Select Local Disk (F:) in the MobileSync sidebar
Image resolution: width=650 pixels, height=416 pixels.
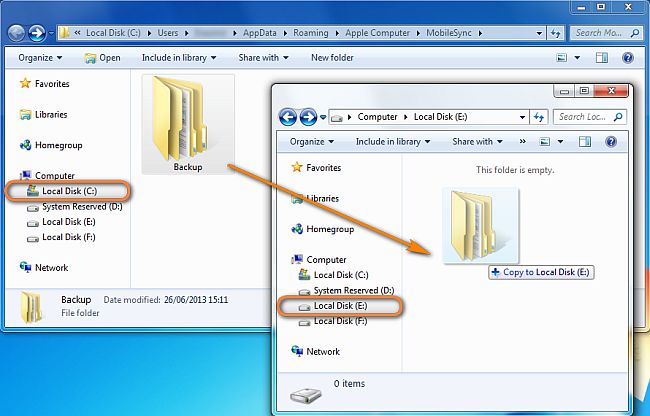(61, 237)
